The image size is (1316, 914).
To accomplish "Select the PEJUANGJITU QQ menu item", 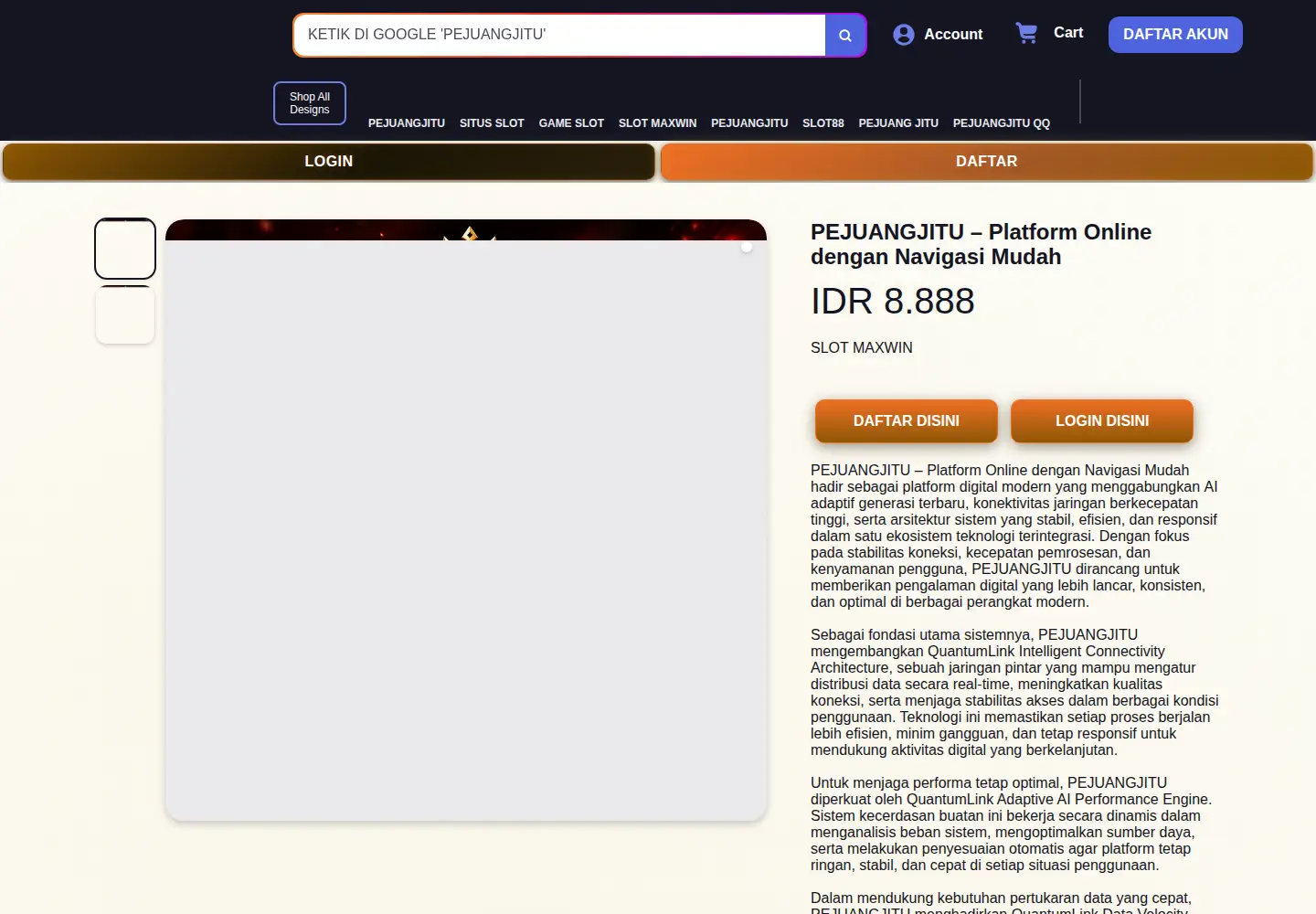I will (x=1002, y=123).
